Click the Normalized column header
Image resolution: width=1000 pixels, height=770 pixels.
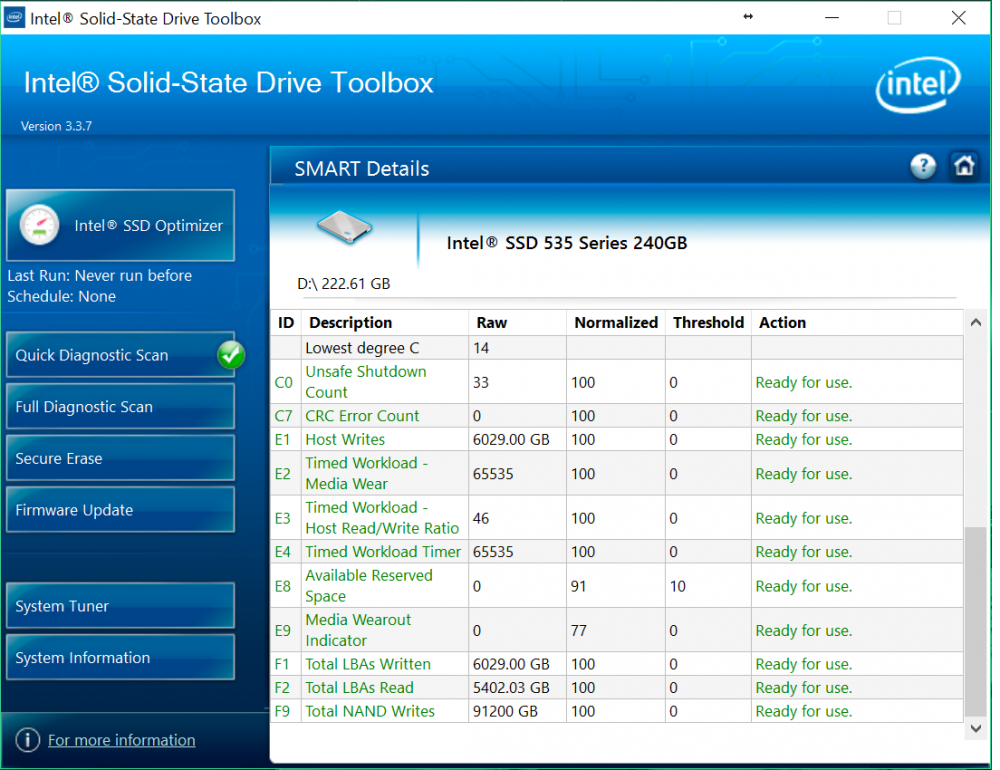click(616, 322)
